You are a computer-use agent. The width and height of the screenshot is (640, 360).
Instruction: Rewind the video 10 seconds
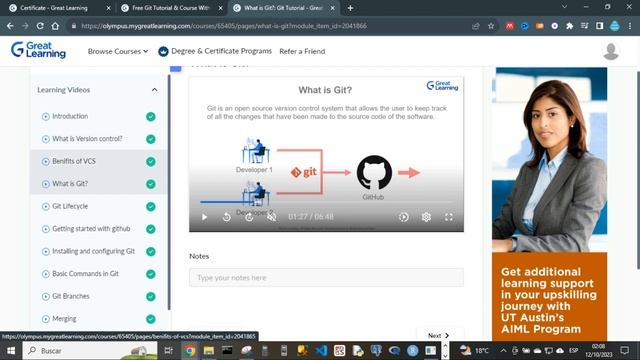point(227,217)
